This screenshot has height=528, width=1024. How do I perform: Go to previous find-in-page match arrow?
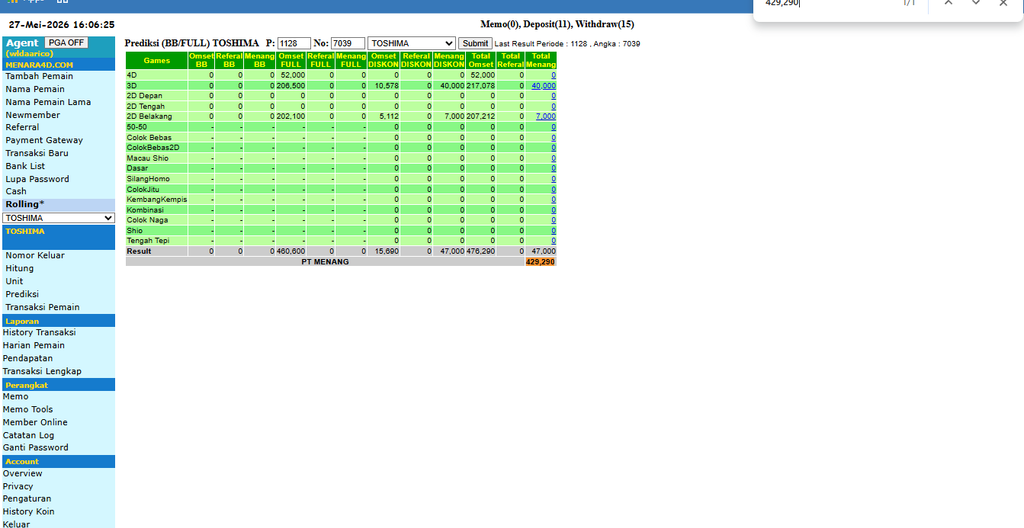(x=948, y=3)
